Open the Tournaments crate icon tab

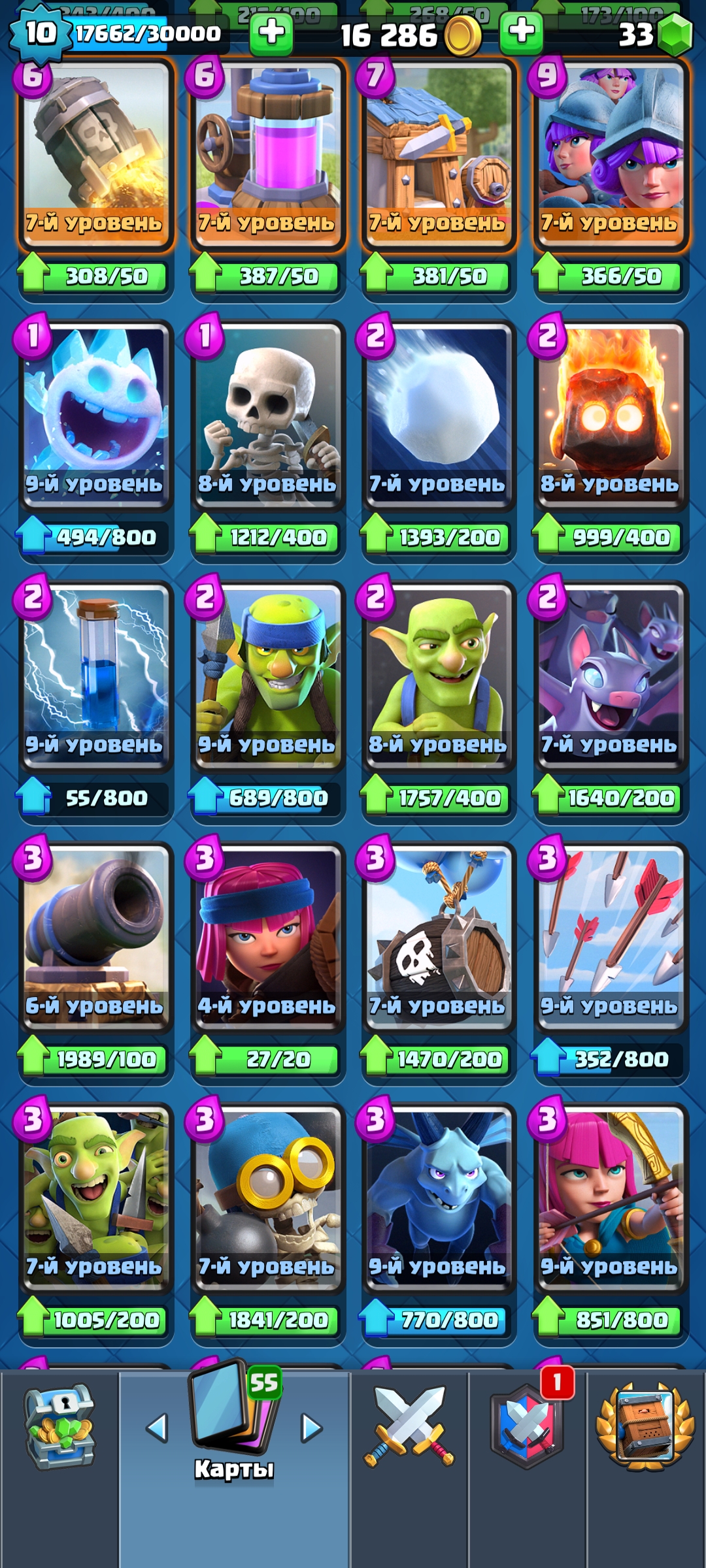[x=645, y=1426]
